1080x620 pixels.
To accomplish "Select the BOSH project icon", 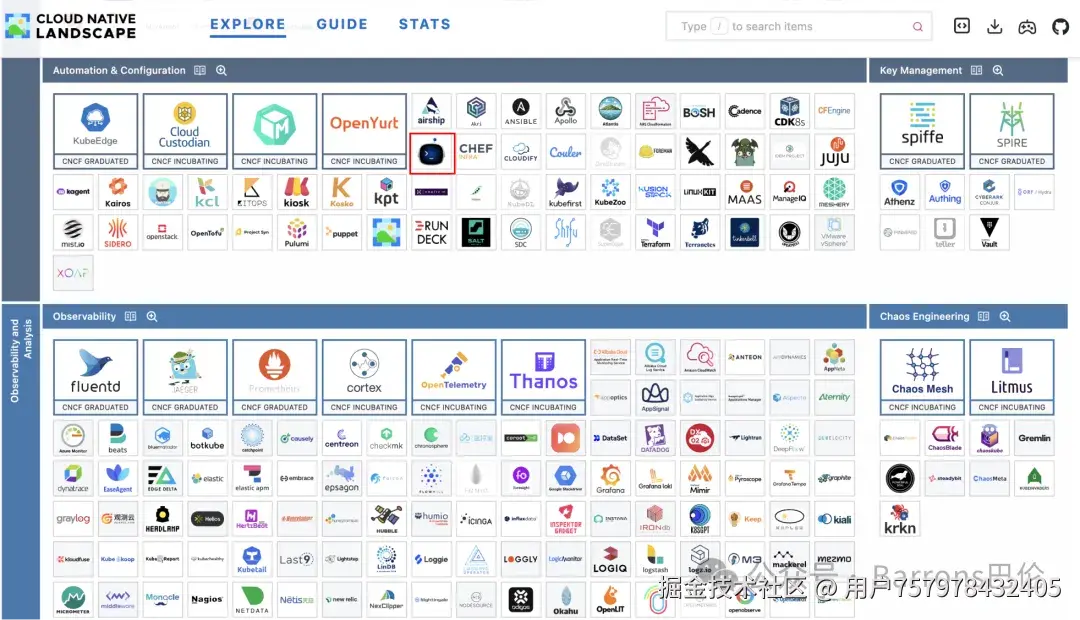I will 699,111.
